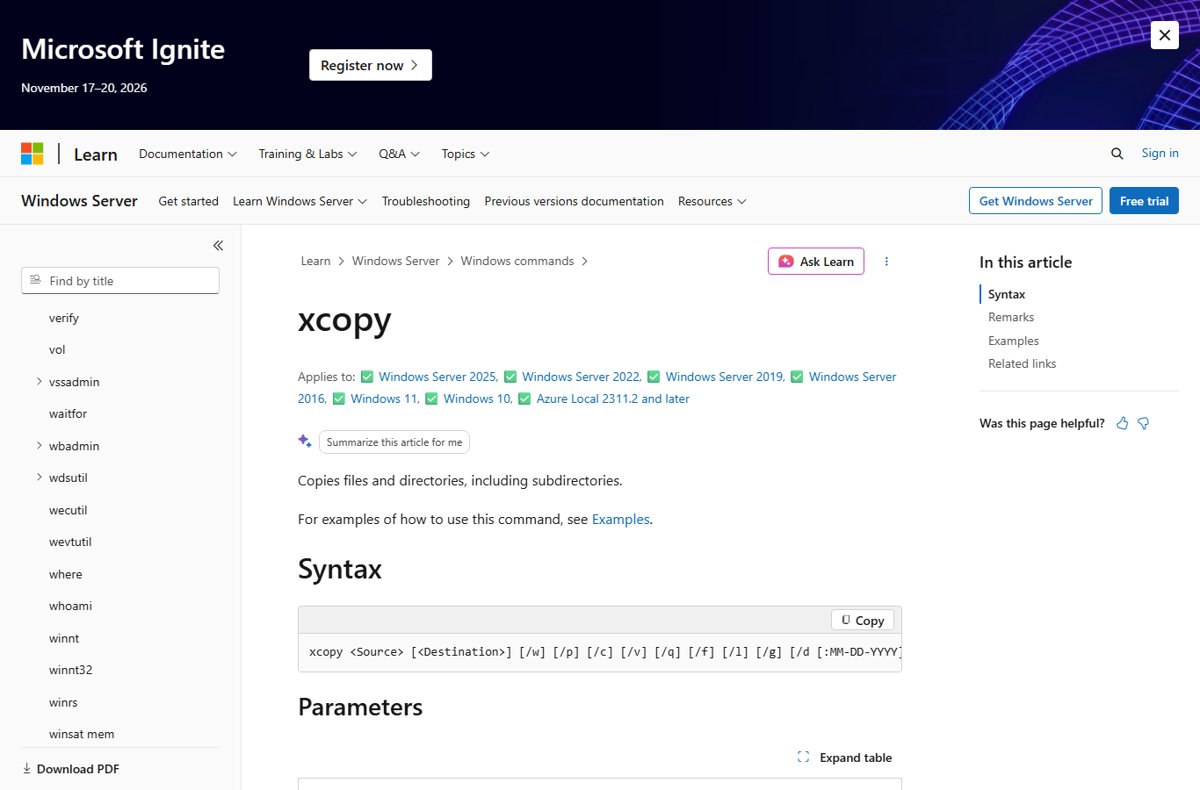This screenshot has width=1200, height=790.
Task: Click the Find by title field
Action: [x=120, y=281]
